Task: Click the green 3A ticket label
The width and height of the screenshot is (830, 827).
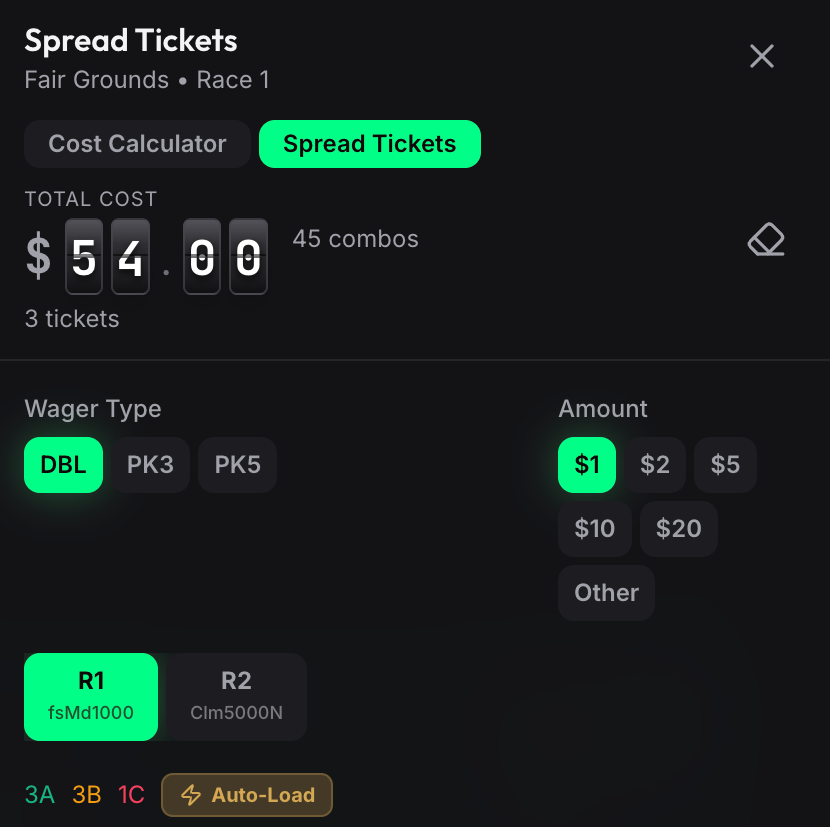Action: [40, 795]
